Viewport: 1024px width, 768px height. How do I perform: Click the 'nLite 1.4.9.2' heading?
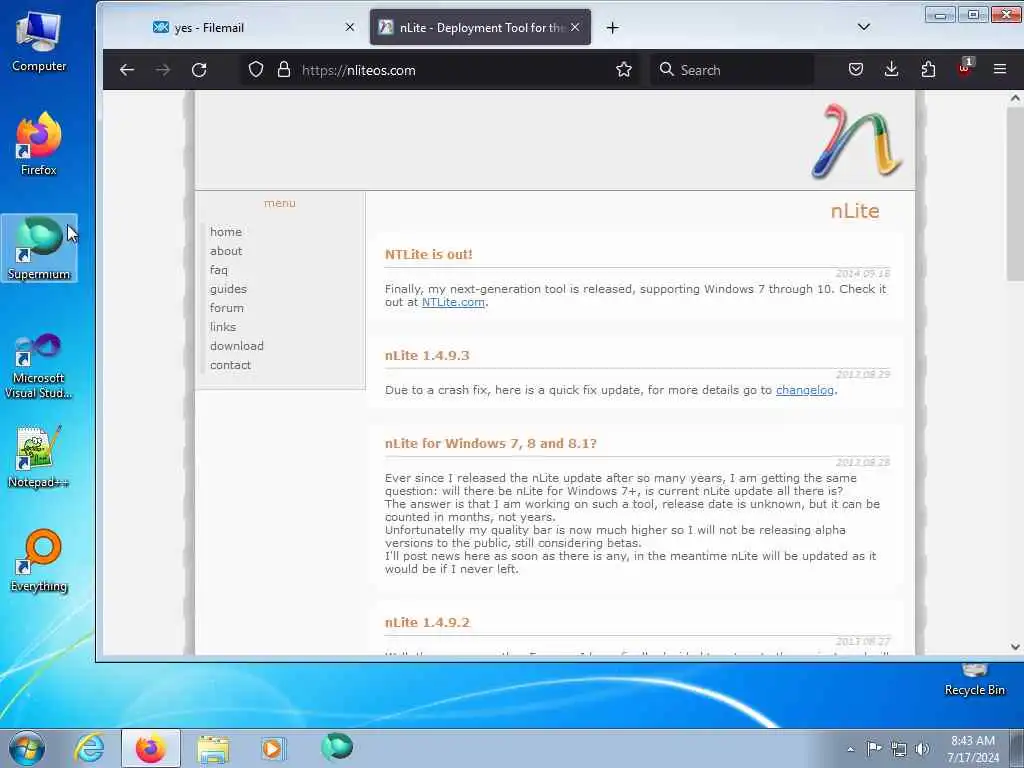(x=427, y=622)
